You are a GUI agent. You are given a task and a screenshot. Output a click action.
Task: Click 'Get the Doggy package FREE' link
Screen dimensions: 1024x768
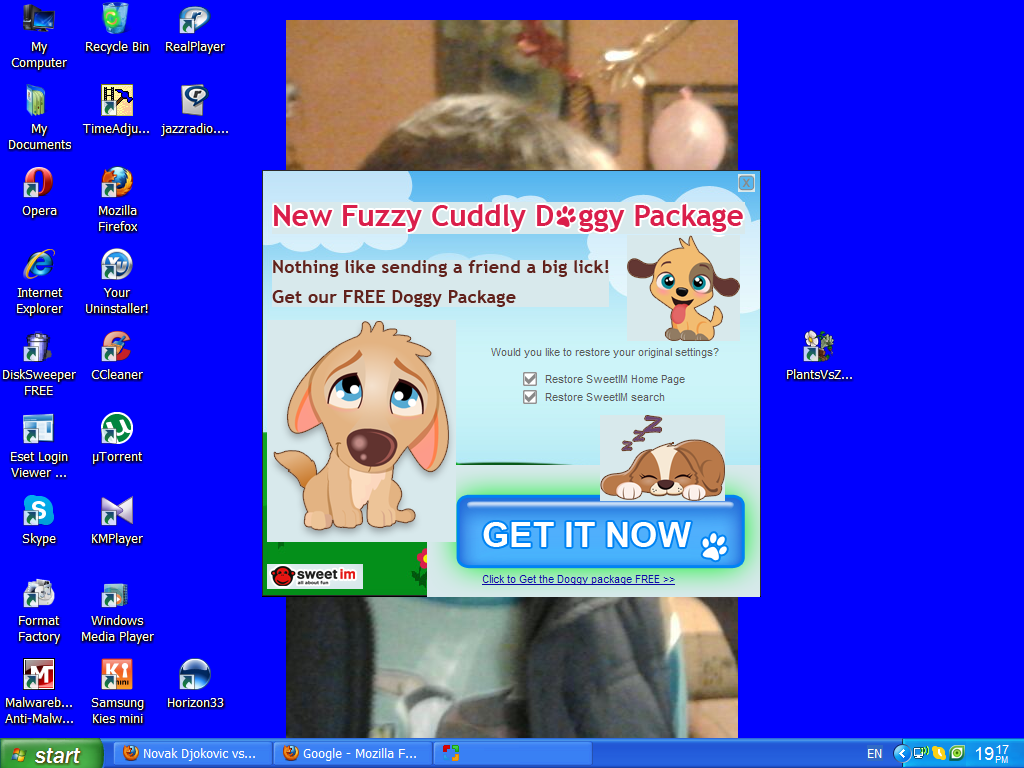tap(578, 579)
